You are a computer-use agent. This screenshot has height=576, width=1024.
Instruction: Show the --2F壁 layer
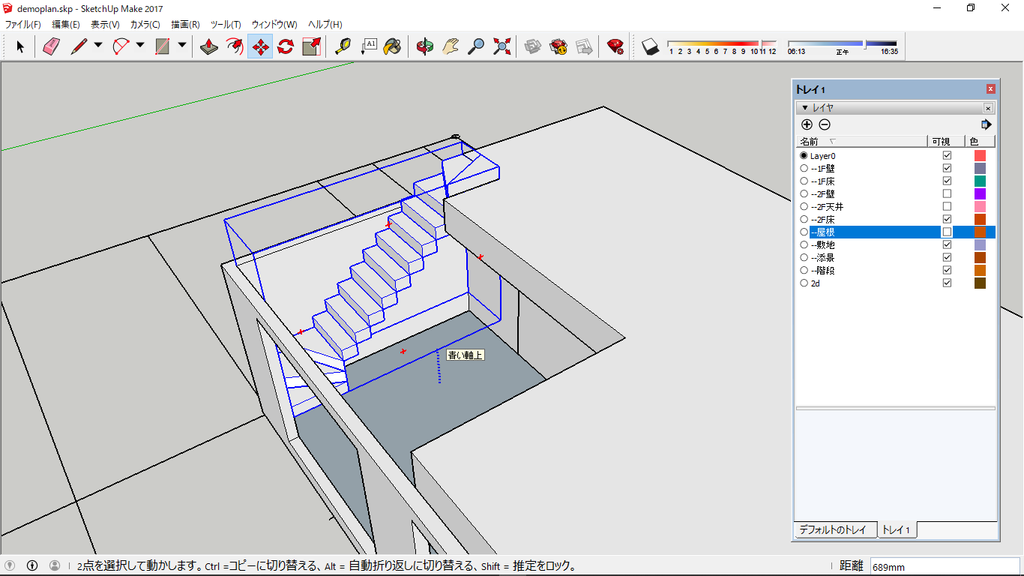click(x=947, y=194)
